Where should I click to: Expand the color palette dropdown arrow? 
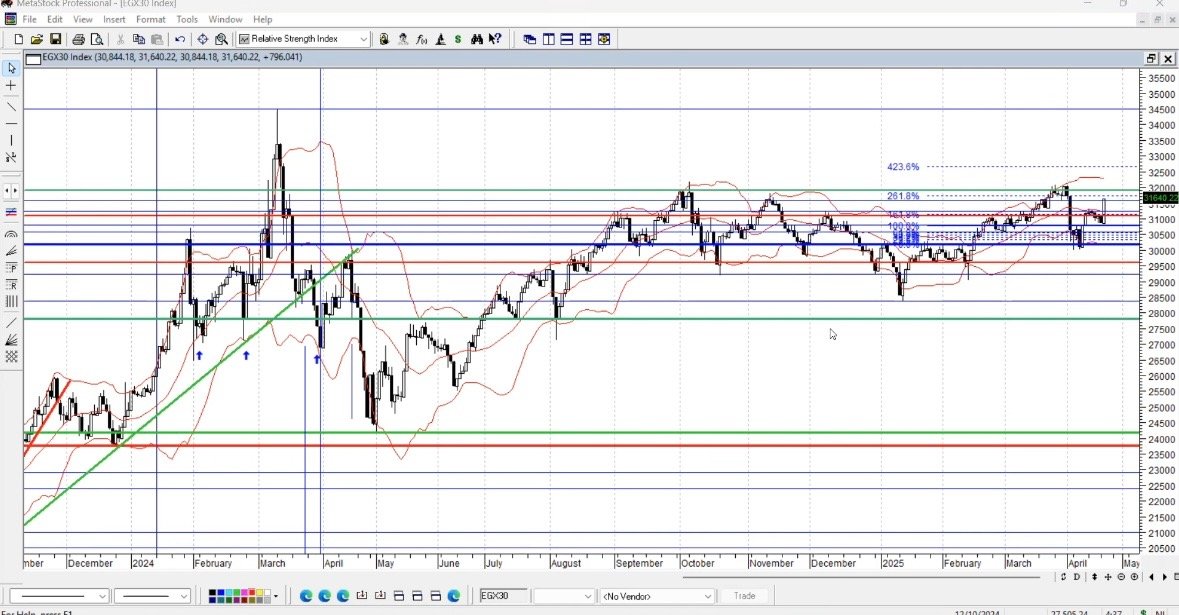coord(275,596)
